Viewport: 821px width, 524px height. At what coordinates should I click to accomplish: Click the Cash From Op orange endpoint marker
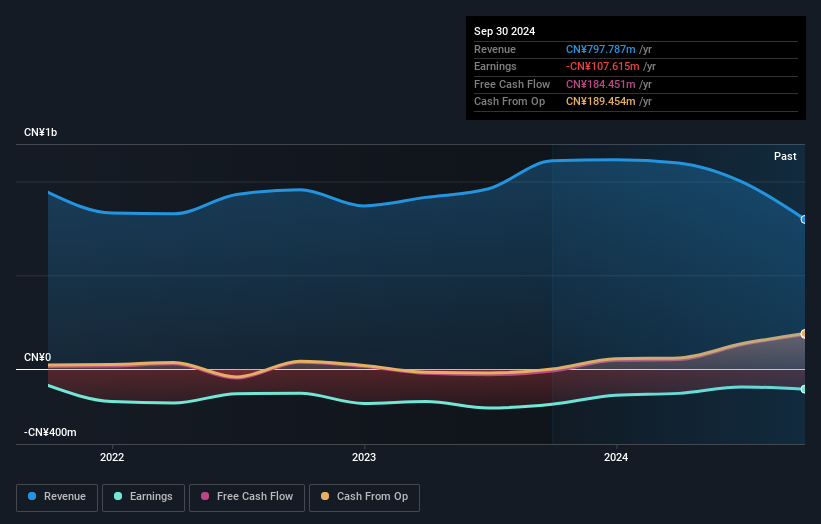pyautogui.click(x=804, y=333)
